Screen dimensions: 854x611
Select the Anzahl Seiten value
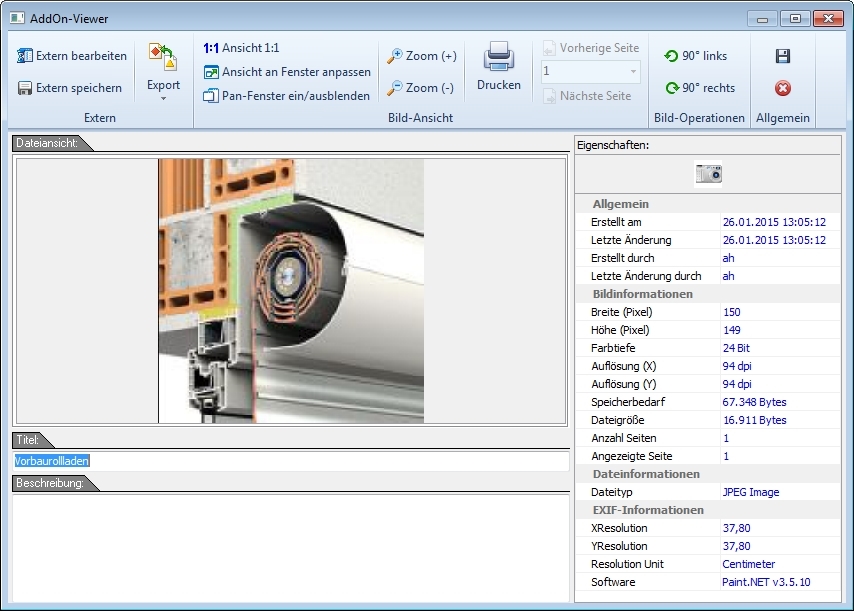[x=726, y=438]
